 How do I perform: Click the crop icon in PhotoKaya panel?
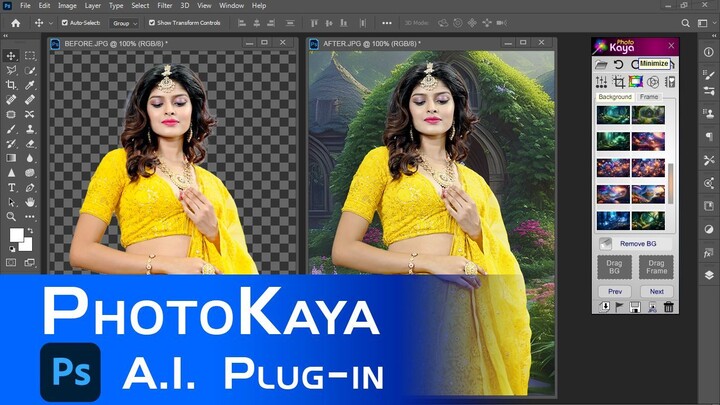(x=619, y=82)
